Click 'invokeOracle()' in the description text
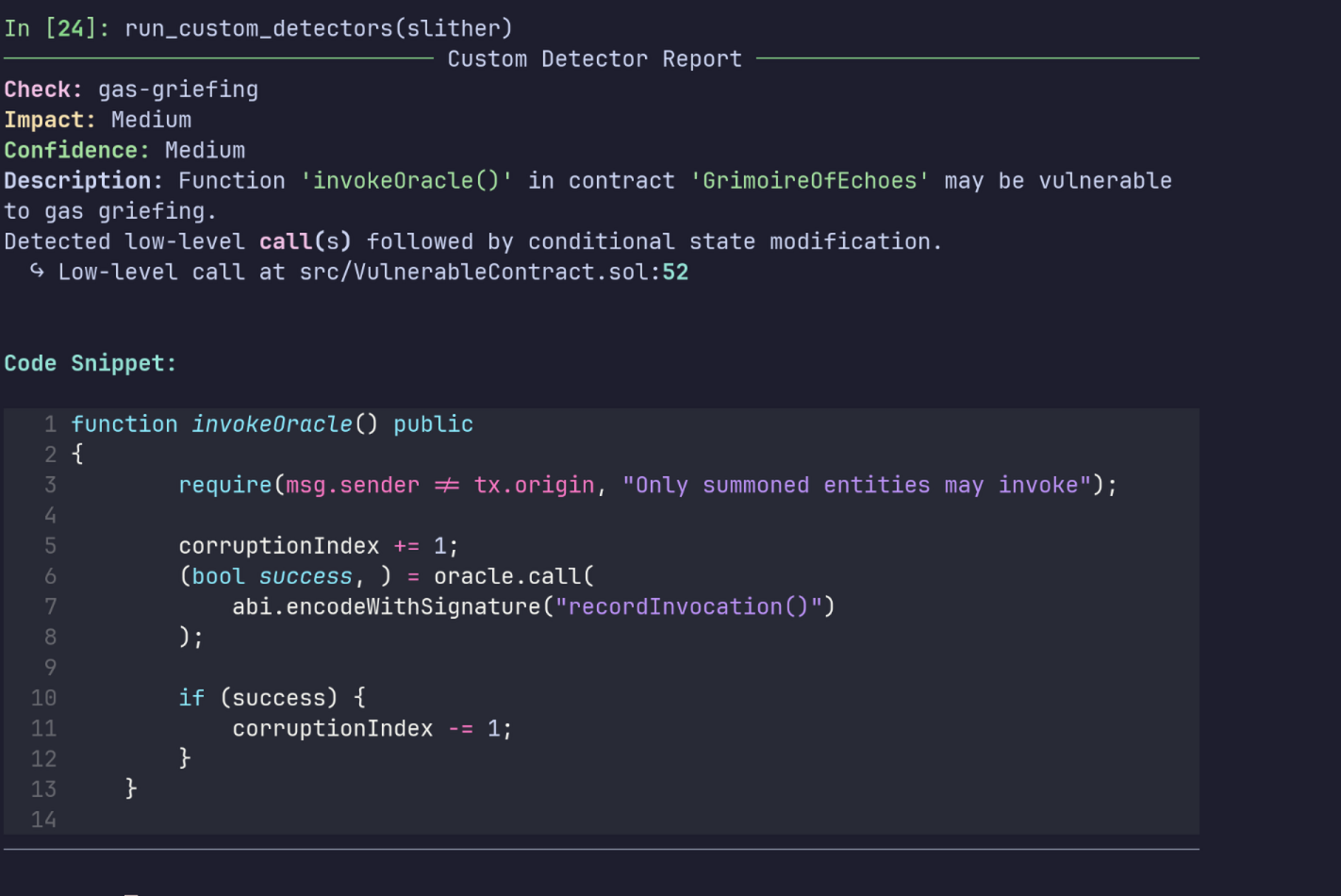The image size is (1341, 896). 406,181
